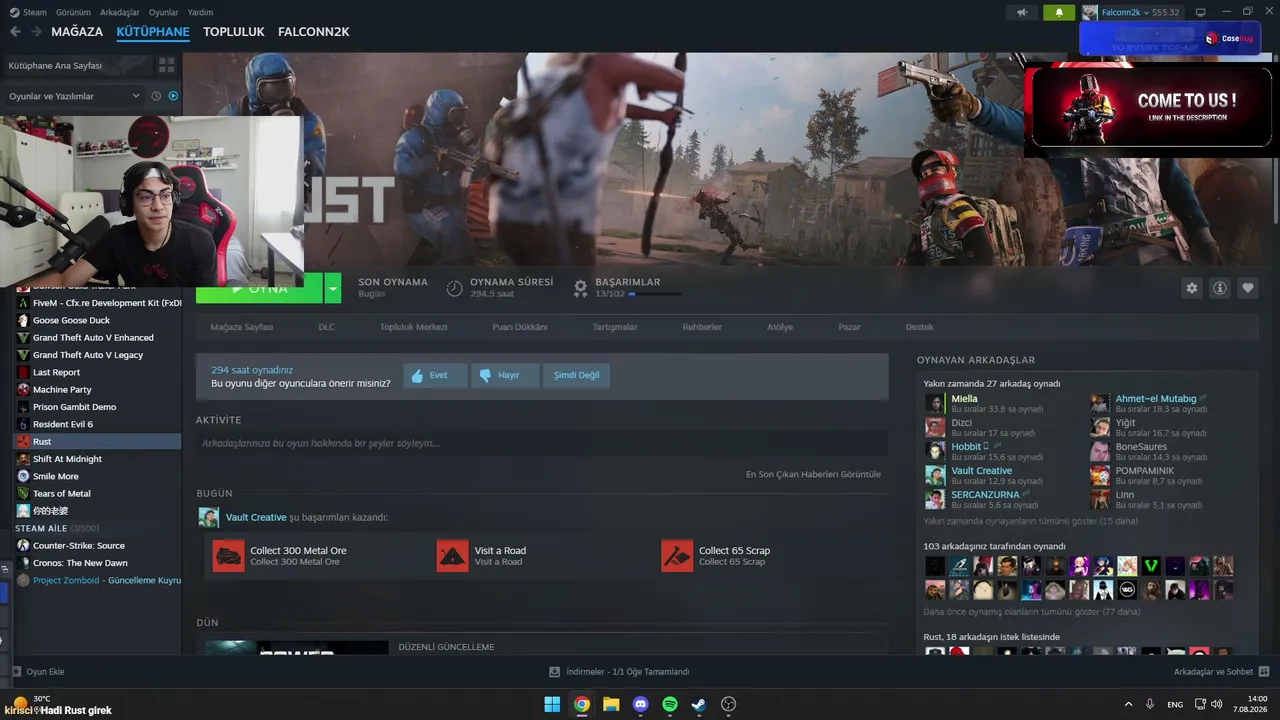Image resolution: width=1280 pixels, height=720 pixels.
Task: Expand the Oyunlar ve Yazılımlar filter dropdown
Action: [75, 96]
